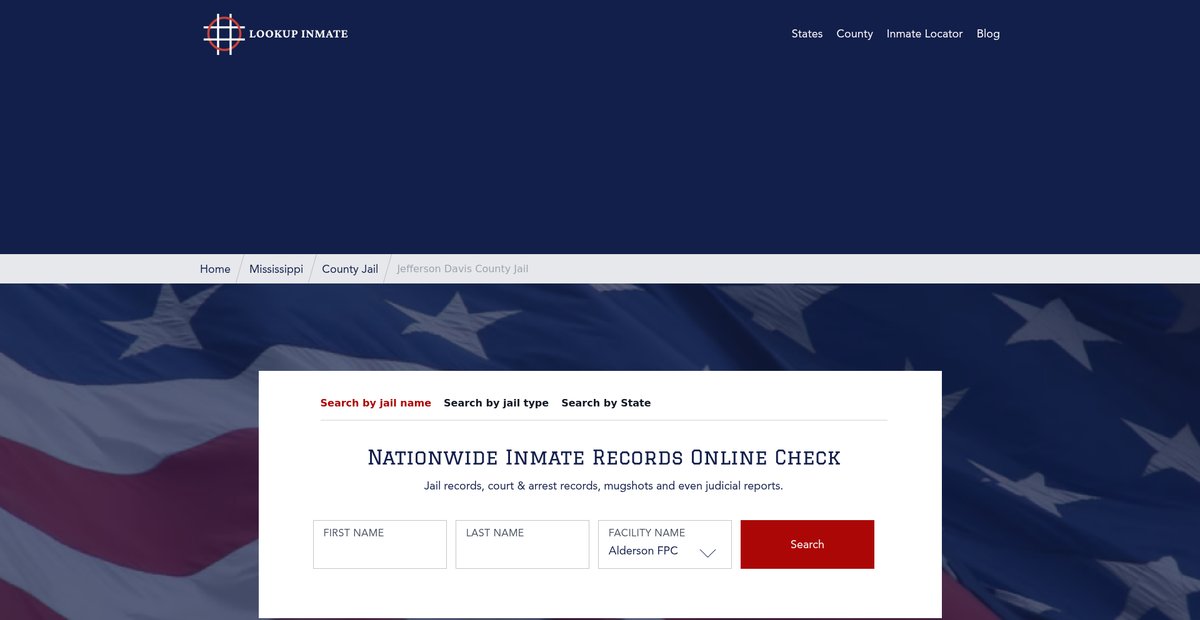1200x620 pixels.
Task: Go to Mississippi breadcrumb
Action: point(276,269)
